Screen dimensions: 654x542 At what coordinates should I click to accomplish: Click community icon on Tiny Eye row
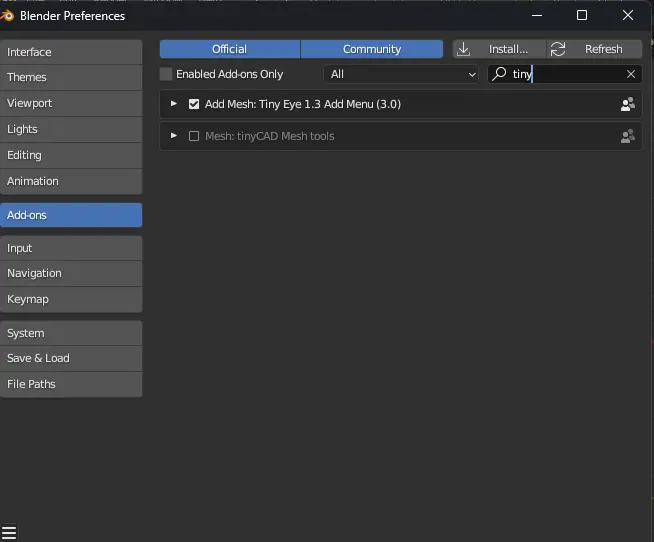coord(628,104)
